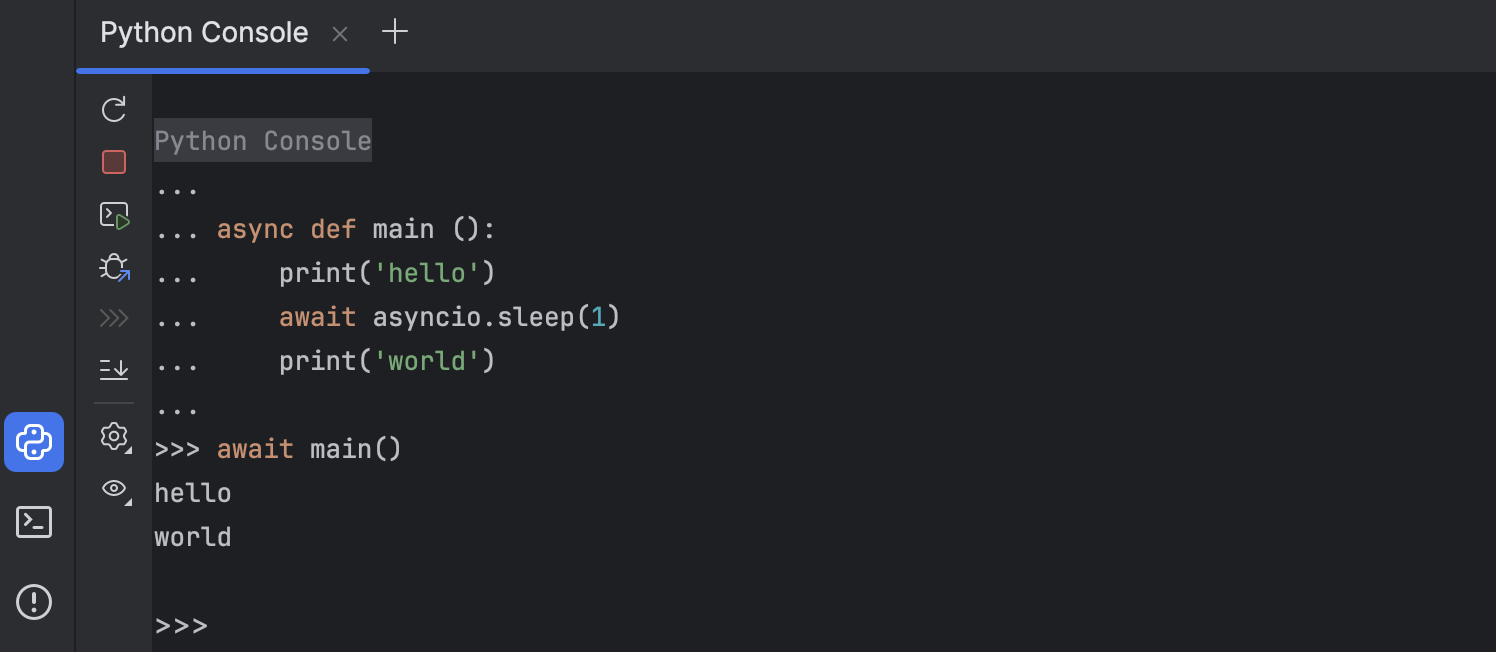Click the 'hello' output line
1496x652 pixels.
pos(192,492)
